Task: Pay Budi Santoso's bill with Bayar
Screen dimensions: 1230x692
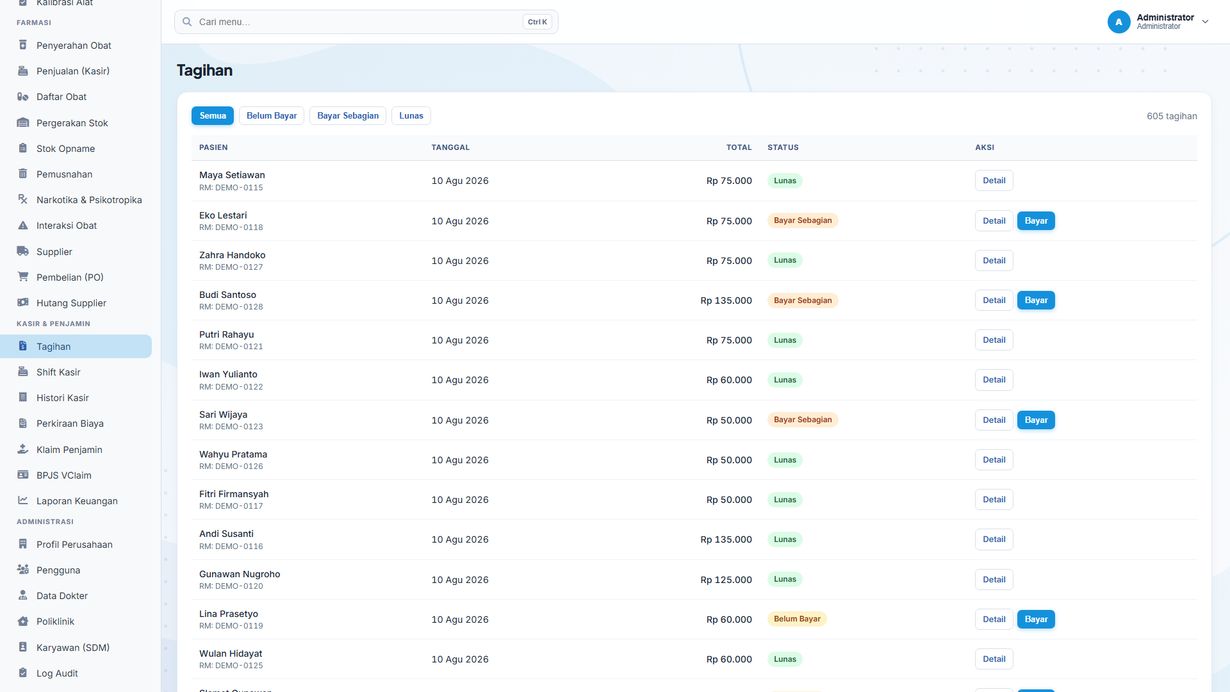Action: (1036, 300)
